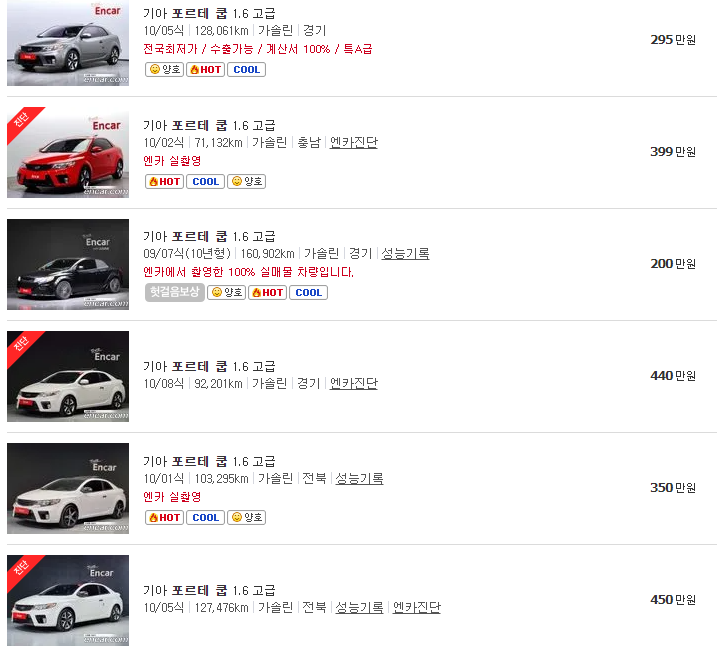
Task: Open the 성능기록 link on the 160,902km listing
Action: 405,254
